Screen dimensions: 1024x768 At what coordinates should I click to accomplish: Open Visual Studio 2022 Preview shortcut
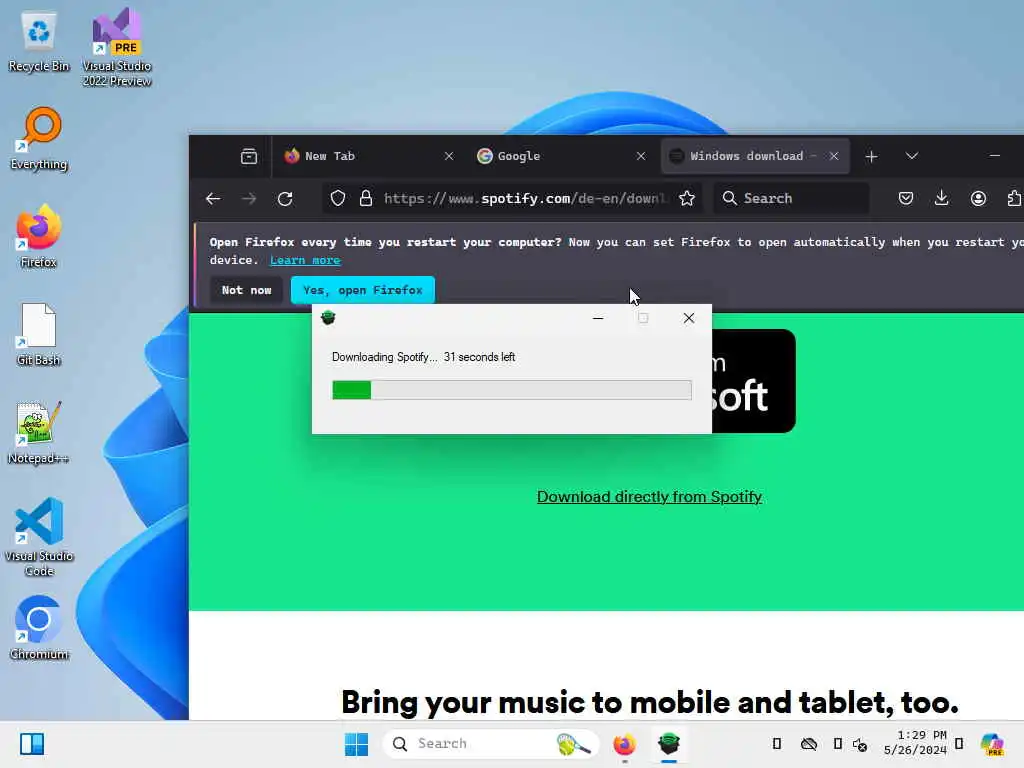point(117,47)
